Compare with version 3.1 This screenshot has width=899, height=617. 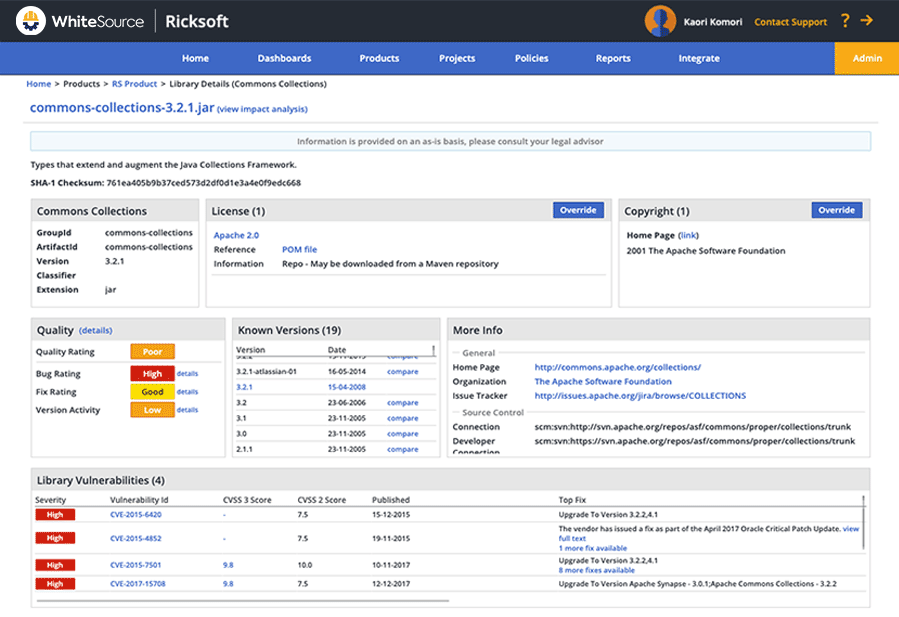tap(402, 418)
